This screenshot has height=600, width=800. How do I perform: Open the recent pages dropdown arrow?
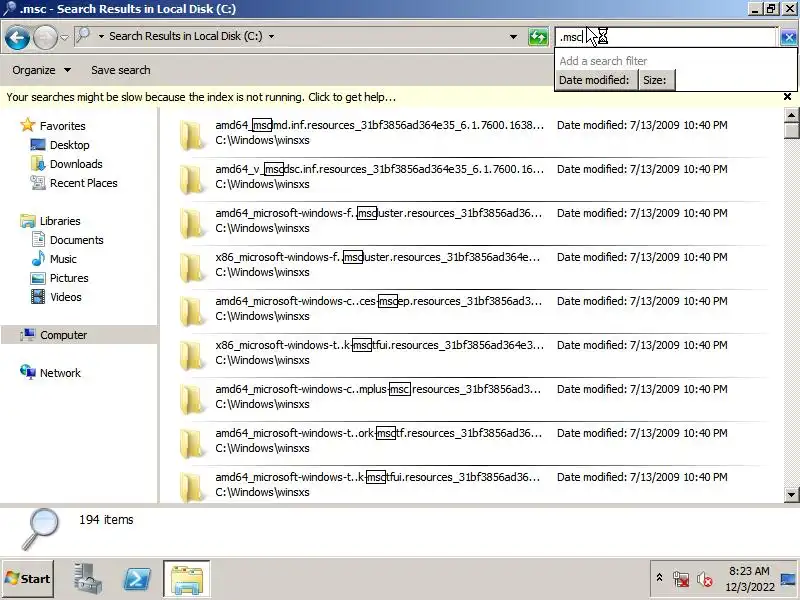point(64,37)
